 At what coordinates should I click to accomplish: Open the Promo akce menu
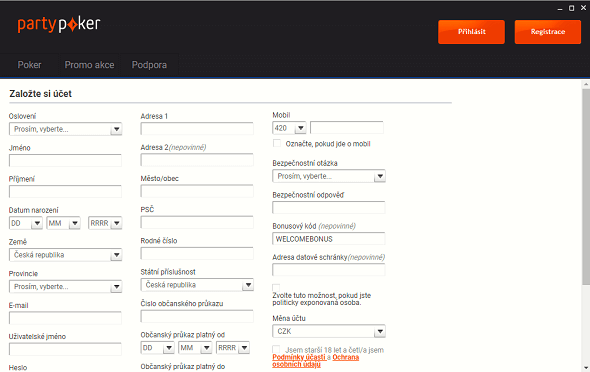pos(89,65)
